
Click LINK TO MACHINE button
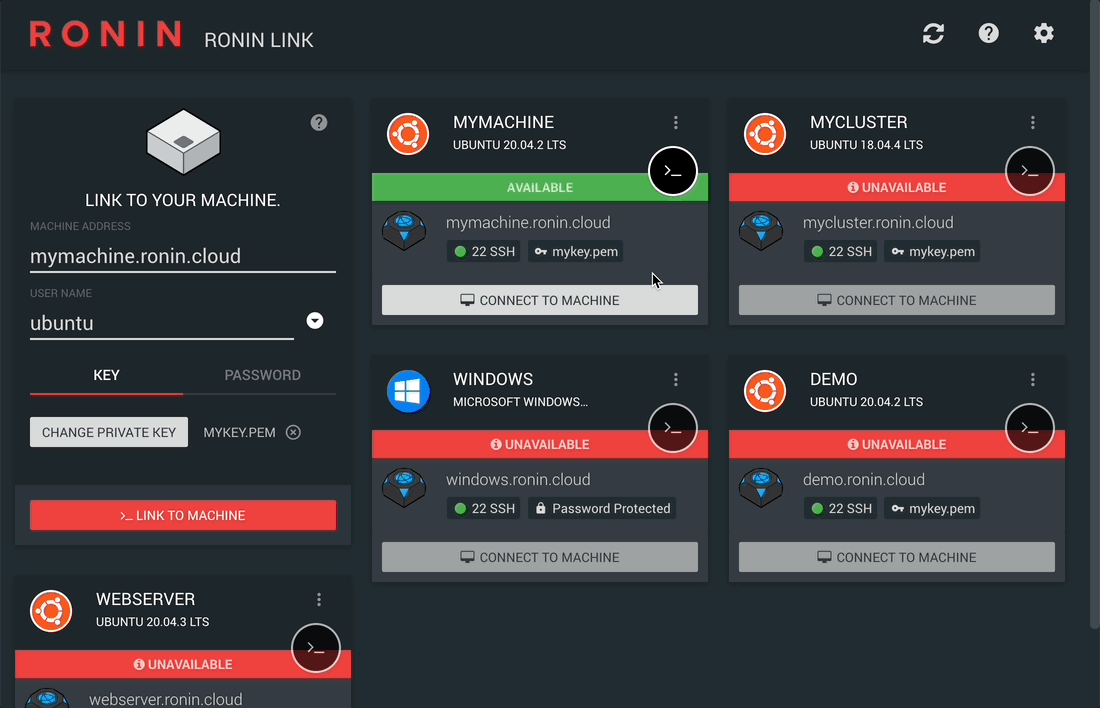click(183, 515)
